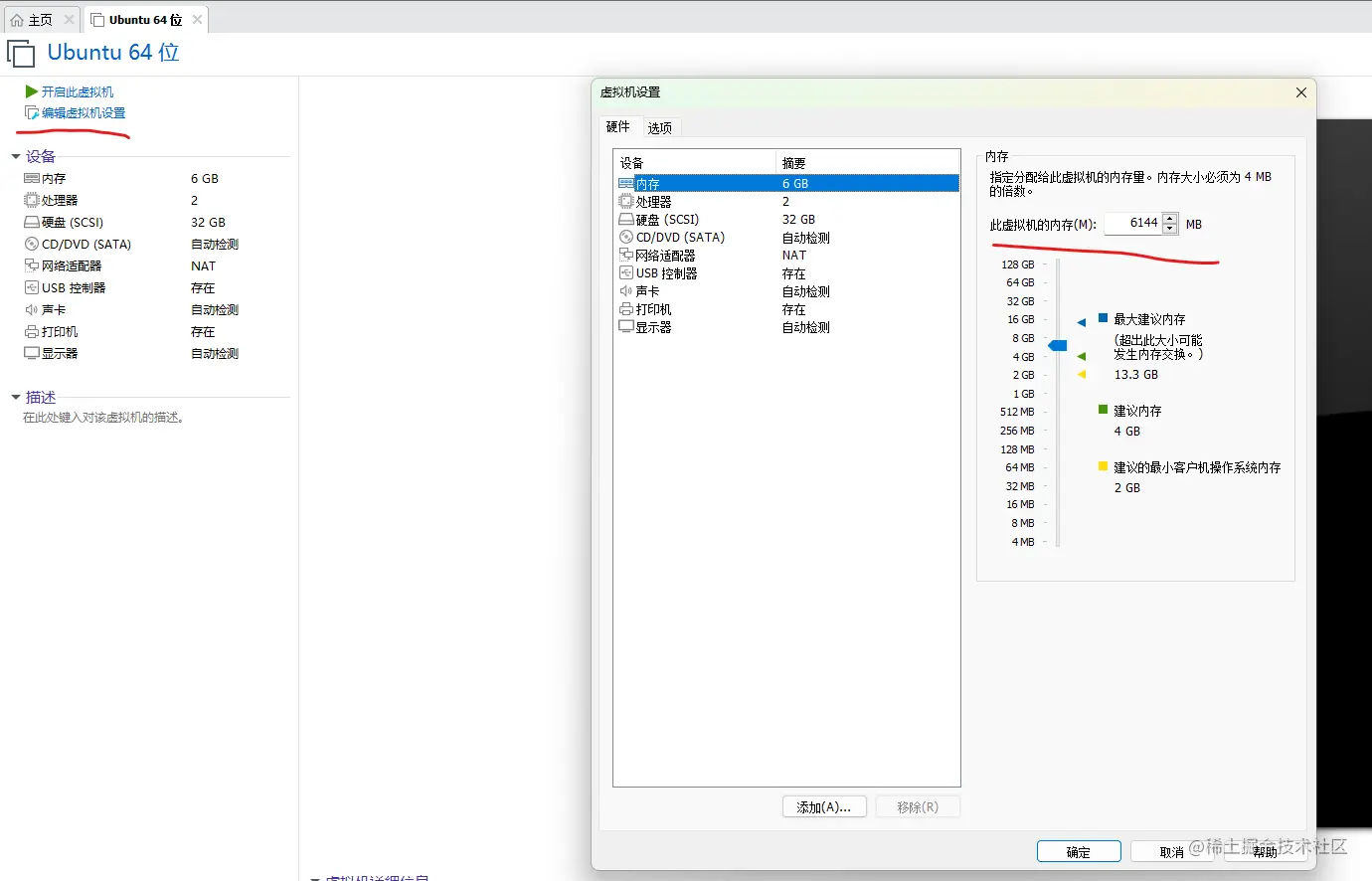Click the 取消 button
Viewport: 1372px width, 881px height.
pyautogui.click(x=1172, y=852)
